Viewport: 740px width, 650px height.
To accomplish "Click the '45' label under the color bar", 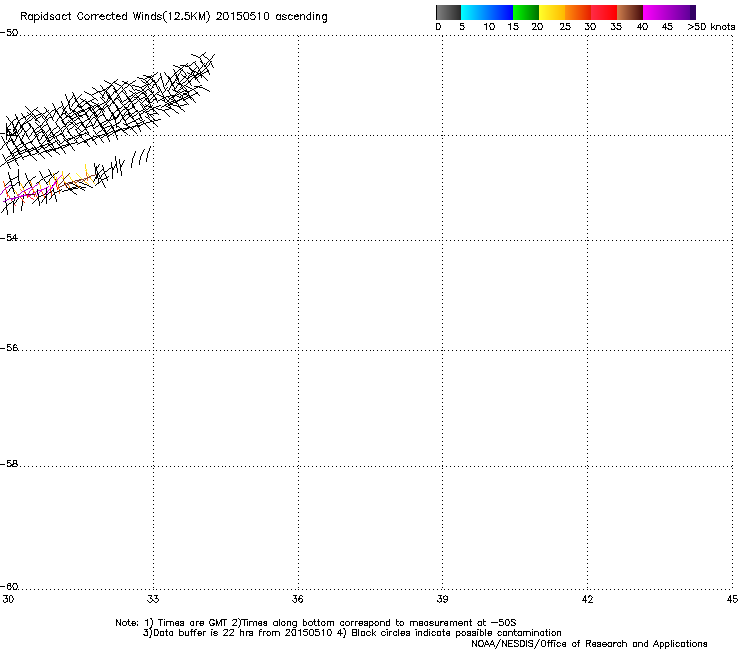I will (x=667, y=27).
